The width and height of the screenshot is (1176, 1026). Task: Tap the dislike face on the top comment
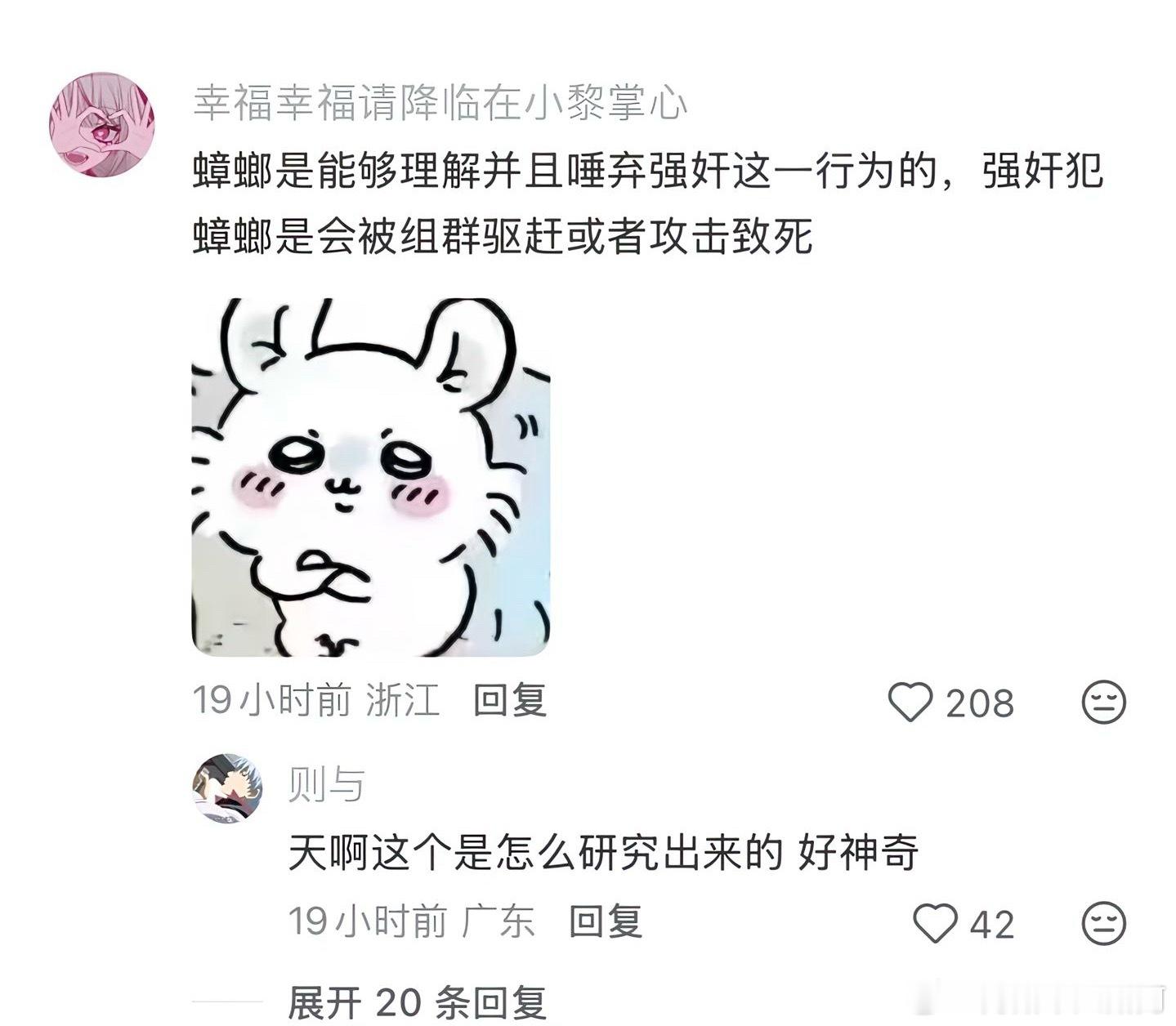point(1104,702)
